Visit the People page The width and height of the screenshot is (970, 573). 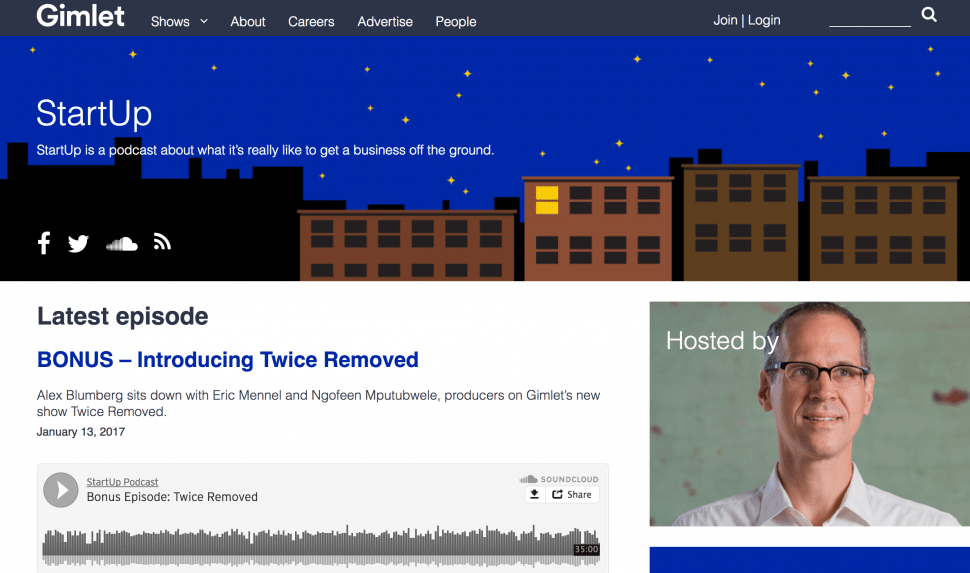coord(456,22)
